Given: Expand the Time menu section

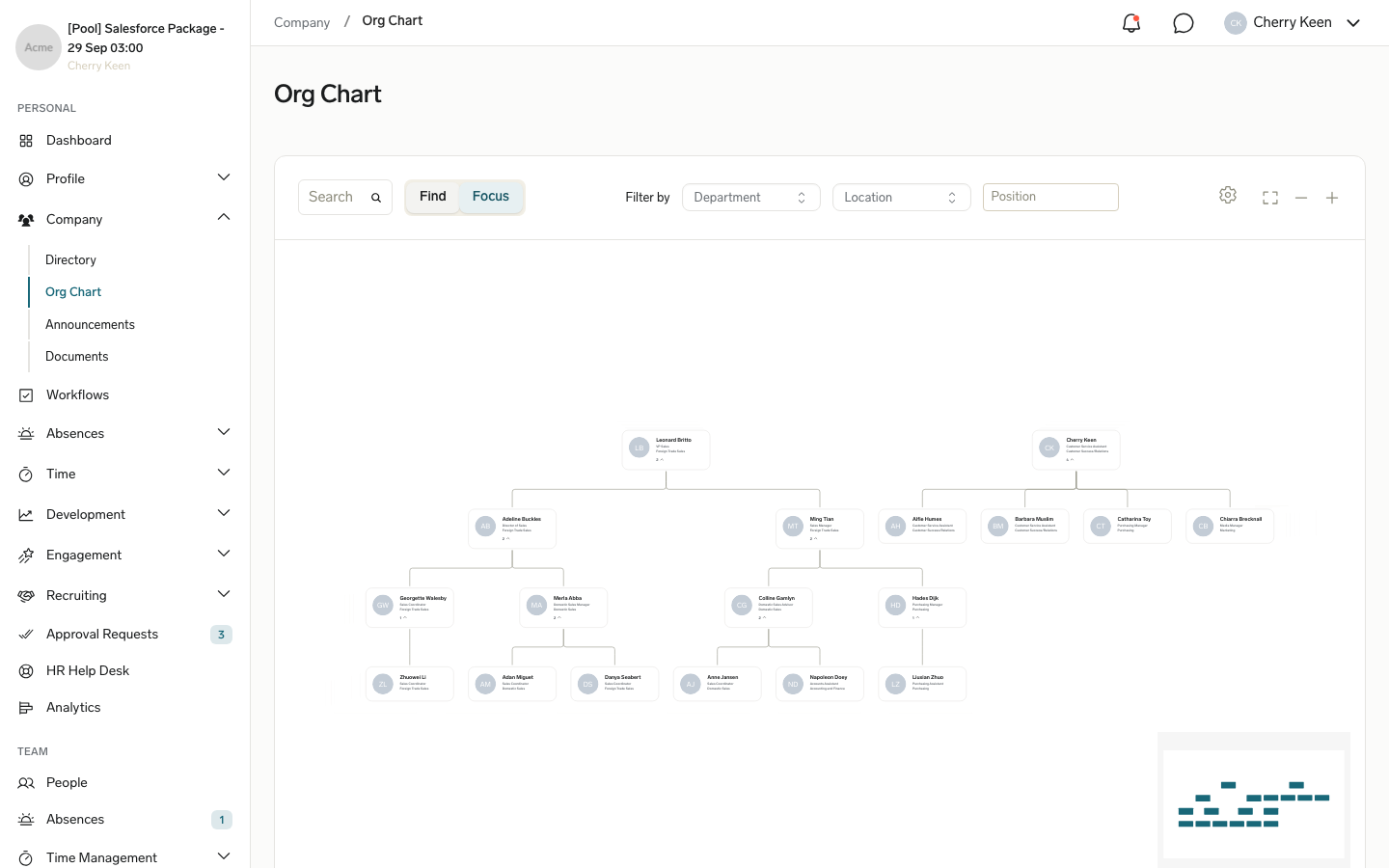Looking at the screenshot, I should pos(224,473).
